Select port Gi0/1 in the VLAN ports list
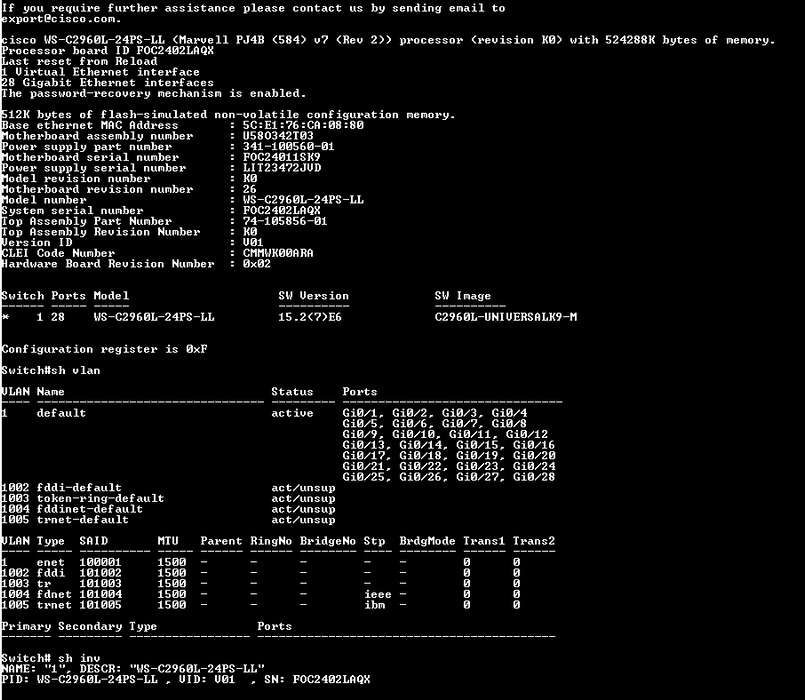This screenshot has width=805, height=700. coord(360,414)
